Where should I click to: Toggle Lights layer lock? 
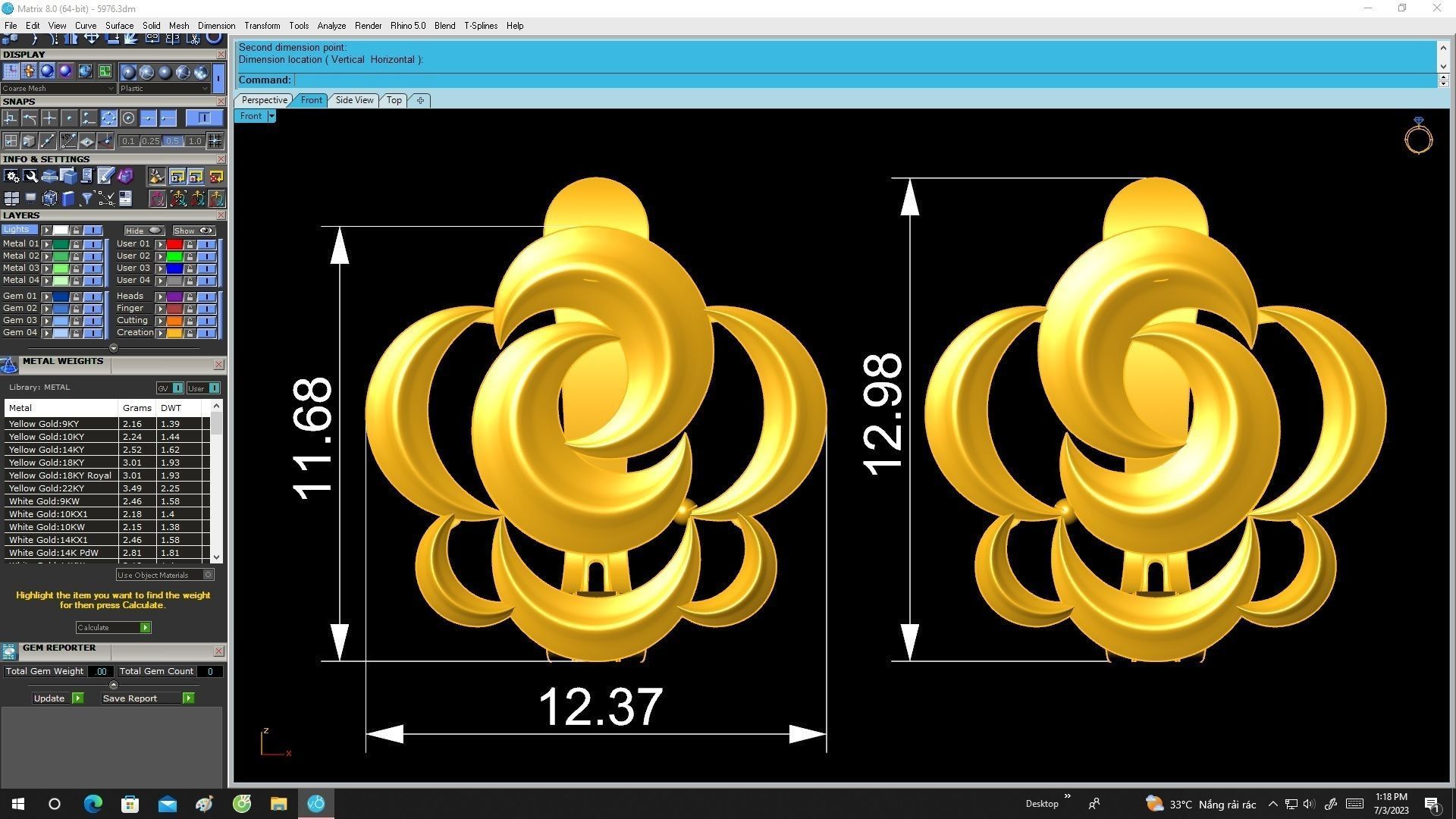point(76,230)
